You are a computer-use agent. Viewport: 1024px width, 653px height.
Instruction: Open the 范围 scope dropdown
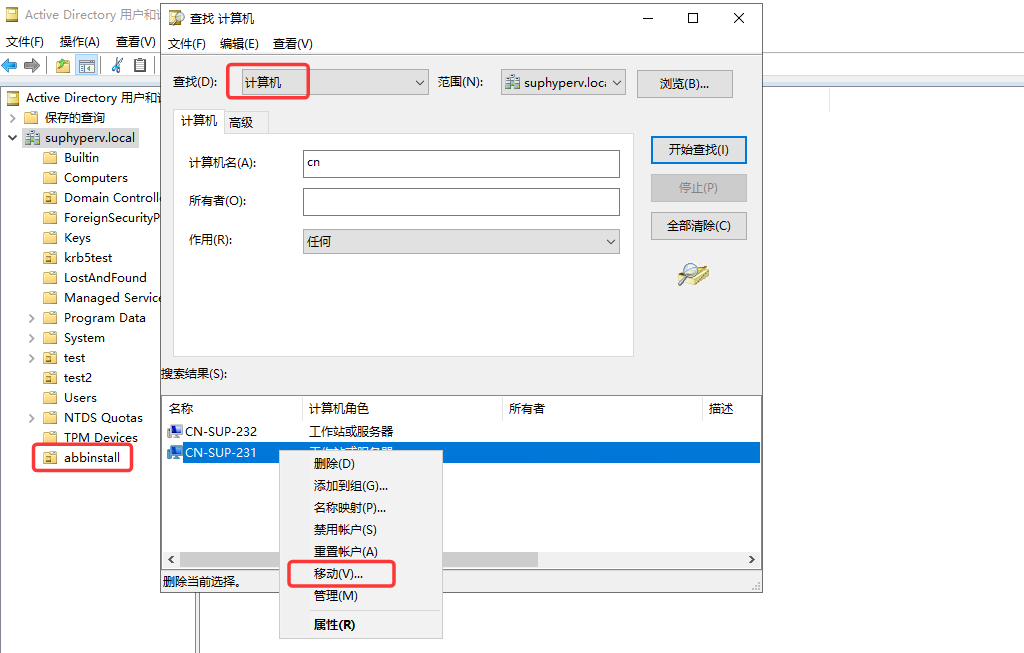563,82
